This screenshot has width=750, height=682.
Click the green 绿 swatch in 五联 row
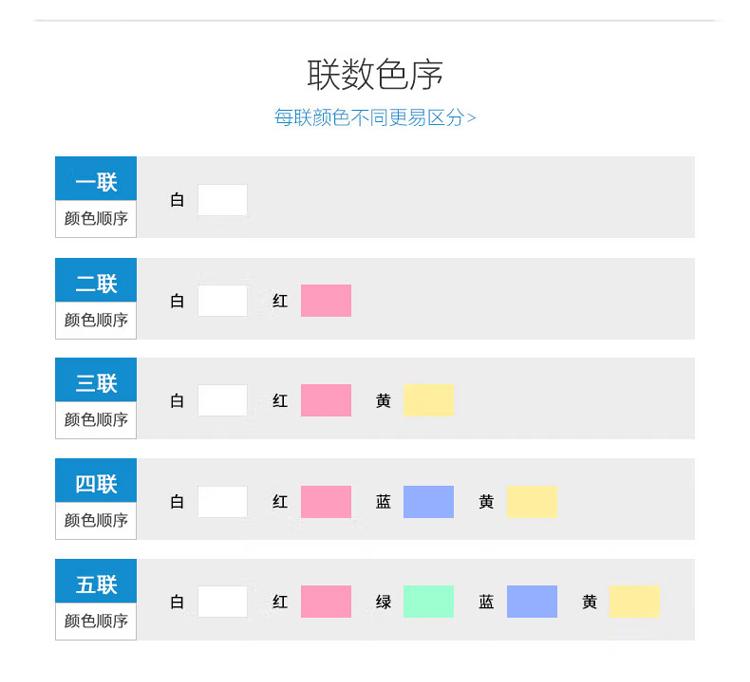tap(429, 602)
